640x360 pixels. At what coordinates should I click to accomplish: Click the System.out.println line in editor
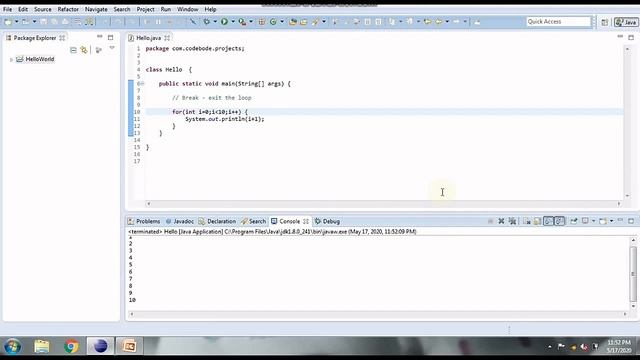(224, 119)
